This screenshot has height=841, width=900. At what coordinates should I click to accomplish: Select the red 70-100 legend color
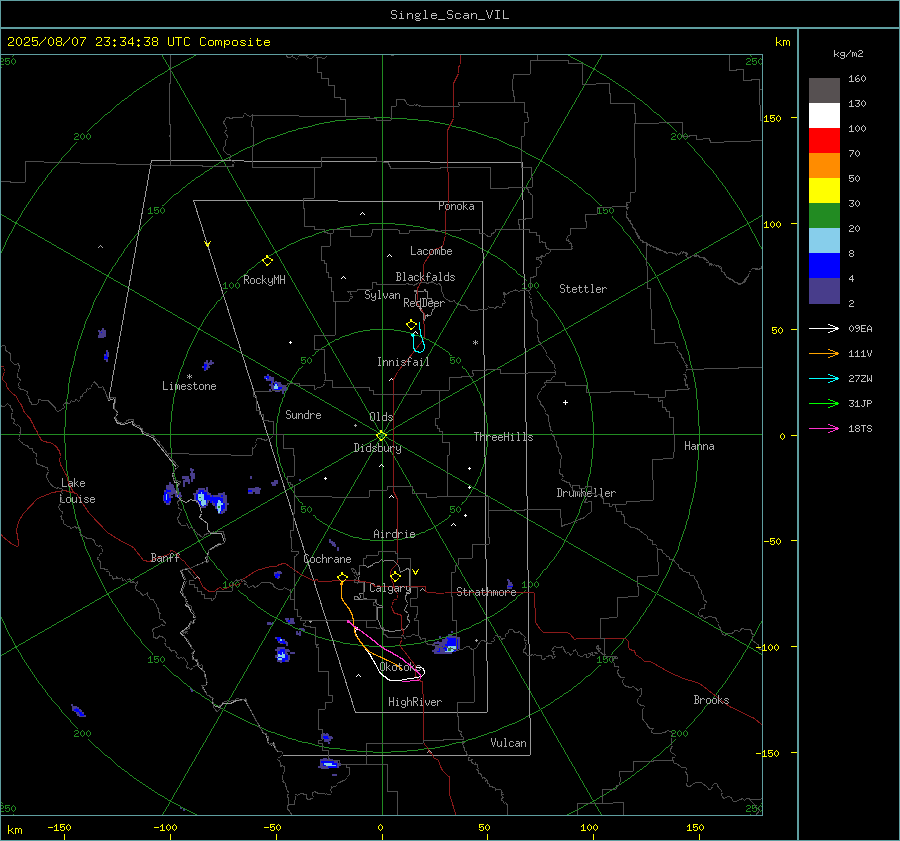[x=824, y=141]
